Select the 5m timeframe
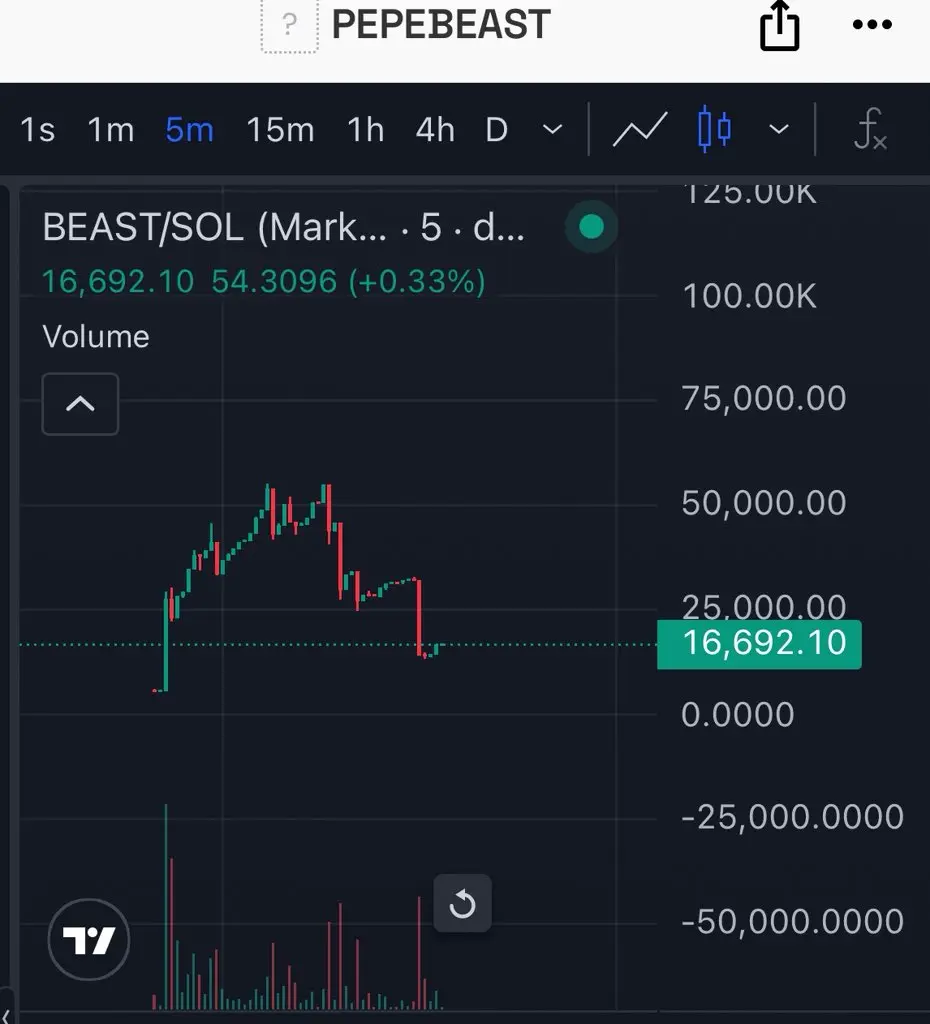The width and height of the screenshot is (930, 1024). (189, 129)
